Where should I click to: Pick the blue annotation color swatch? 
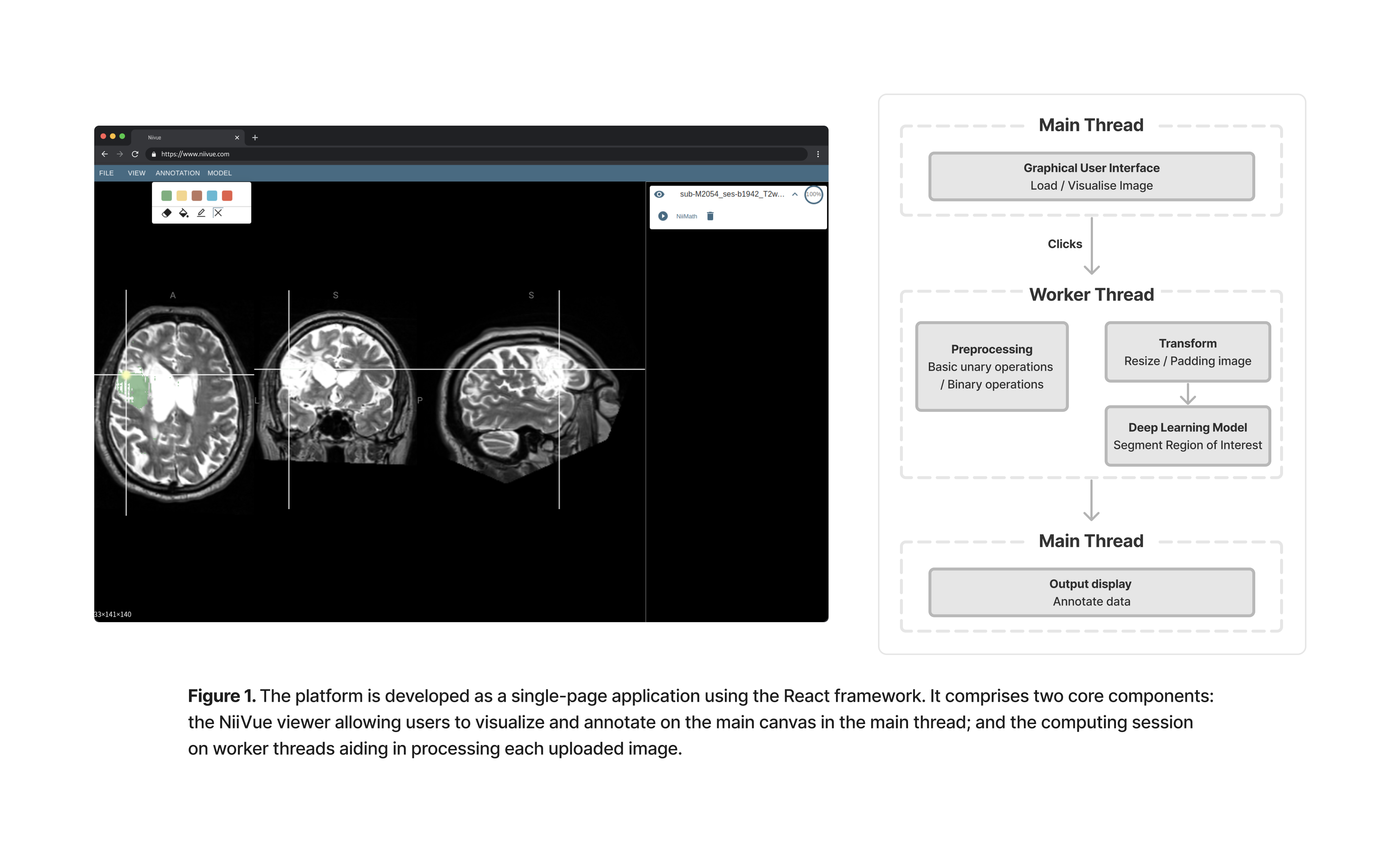(x=212, y=196)
